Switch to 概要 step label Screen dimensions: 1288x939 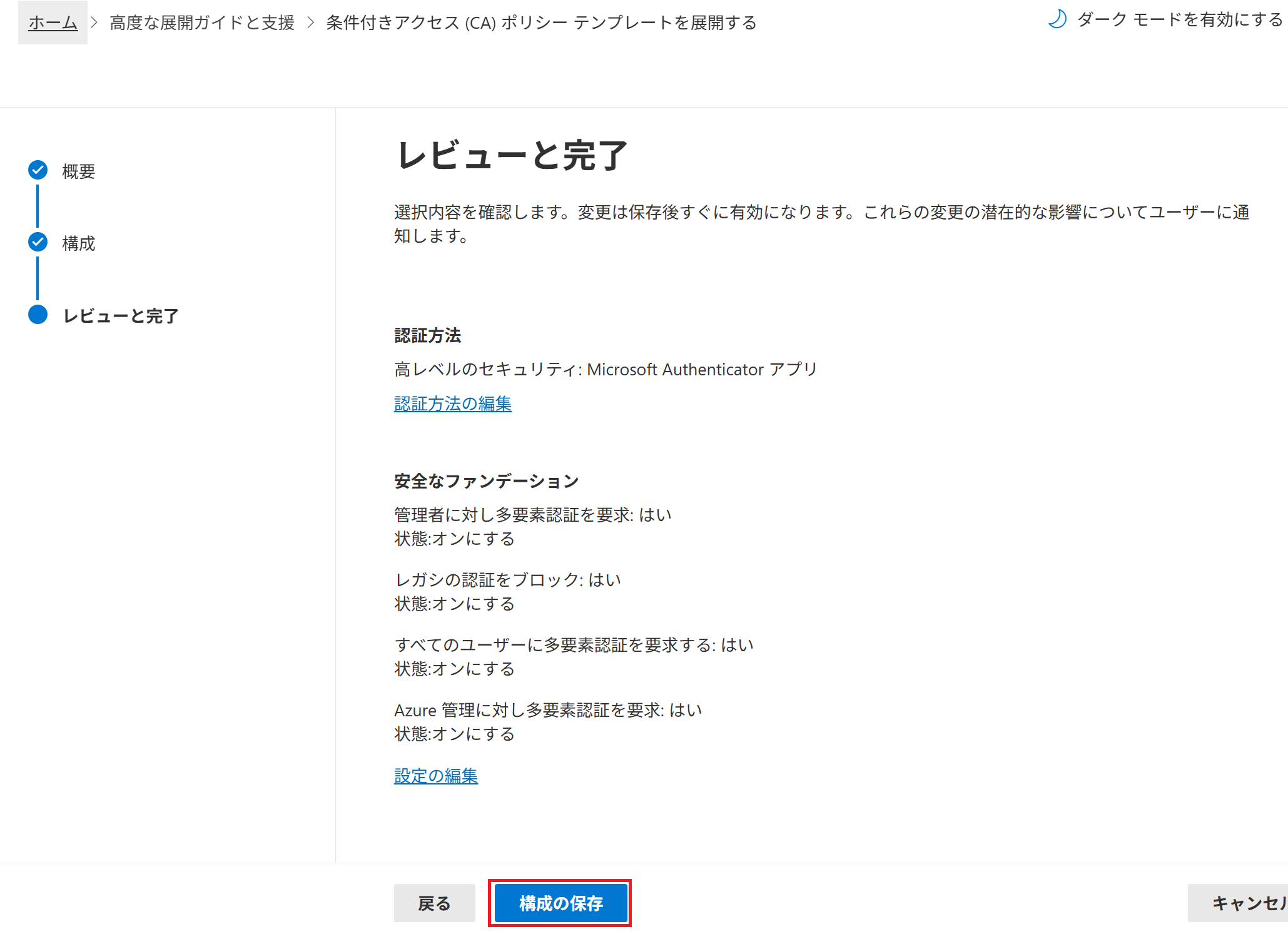click(79, 171)
